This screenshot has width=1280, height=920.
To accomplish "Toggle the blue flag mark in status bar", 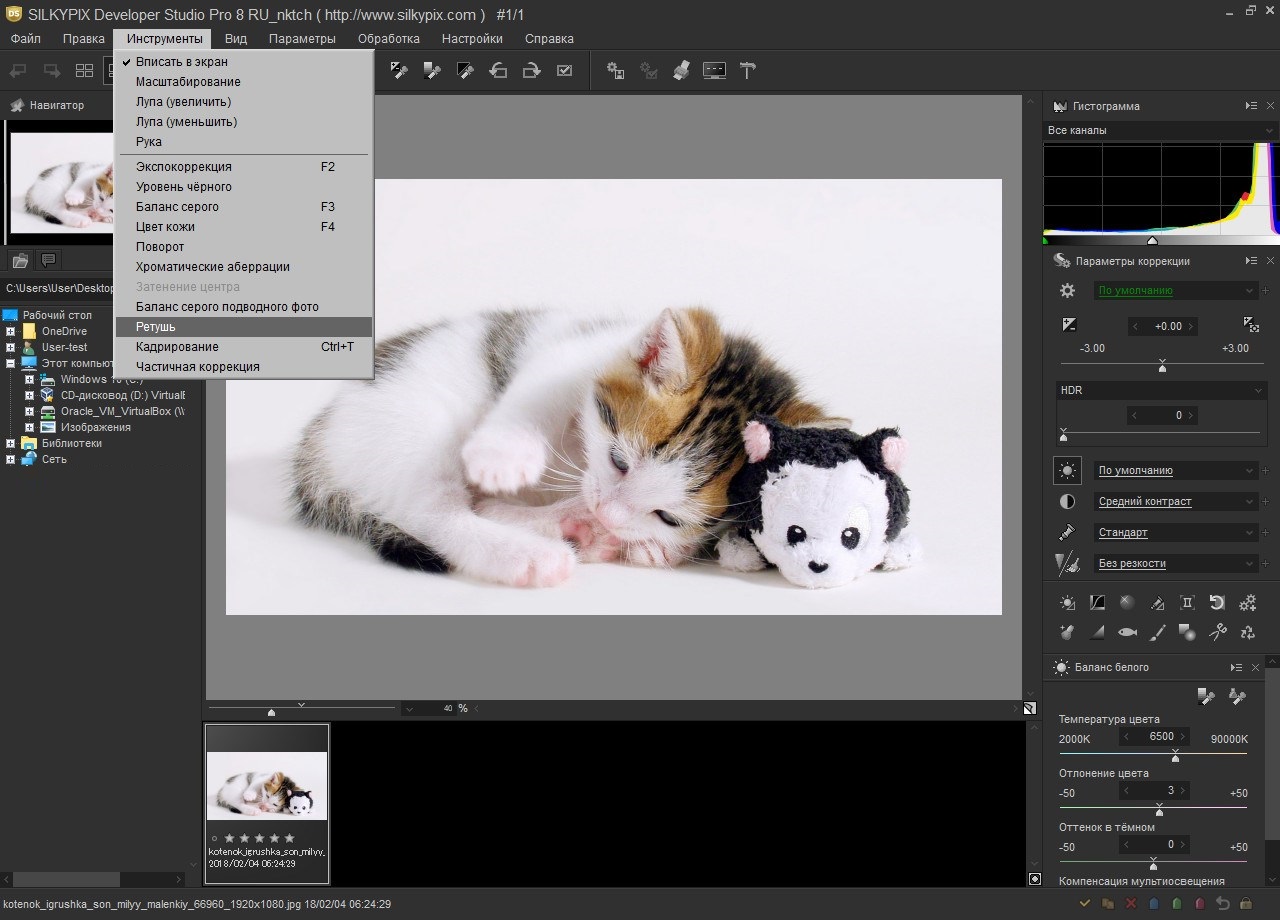I will pos(1154,903).
